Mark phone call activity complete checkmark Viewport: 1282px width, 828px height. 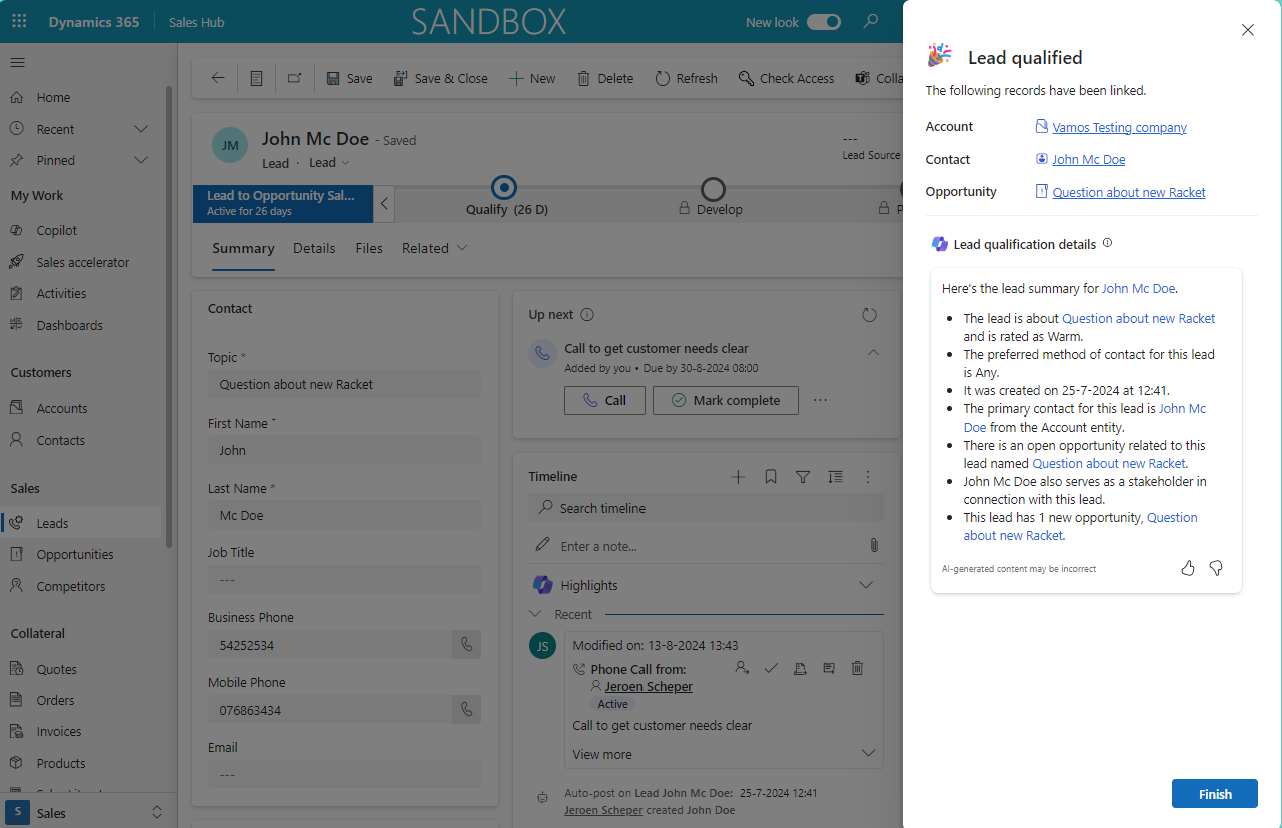pyautogui.click(x=771, y=668)
